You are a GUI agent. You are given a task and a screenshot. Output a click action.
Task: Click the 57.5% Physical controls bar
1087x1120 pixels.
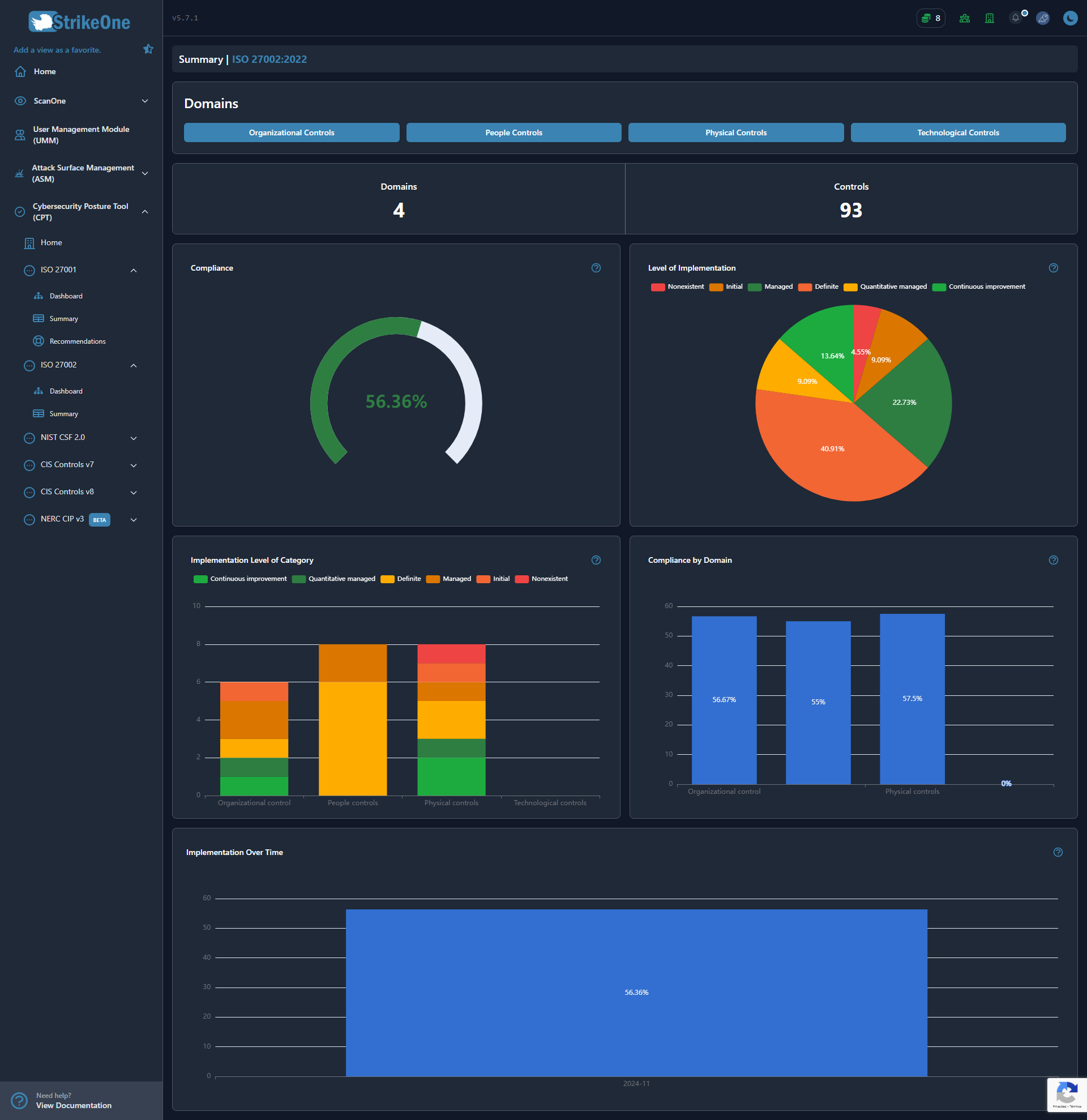(x=912, y=699)
